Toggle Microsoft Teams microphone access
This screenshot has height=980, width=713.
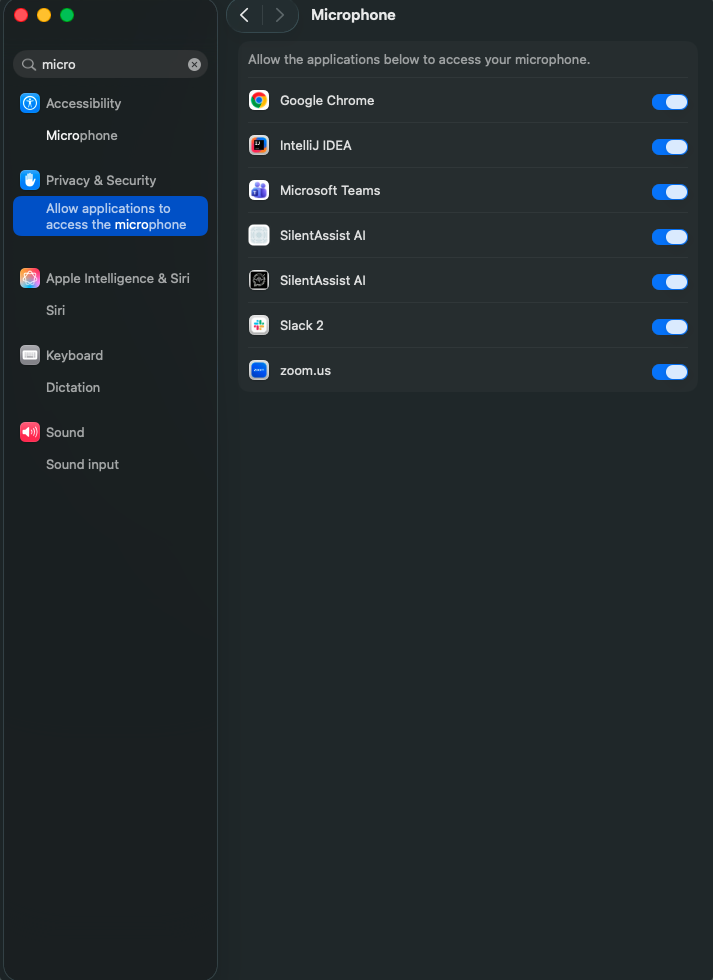(669, 192)
